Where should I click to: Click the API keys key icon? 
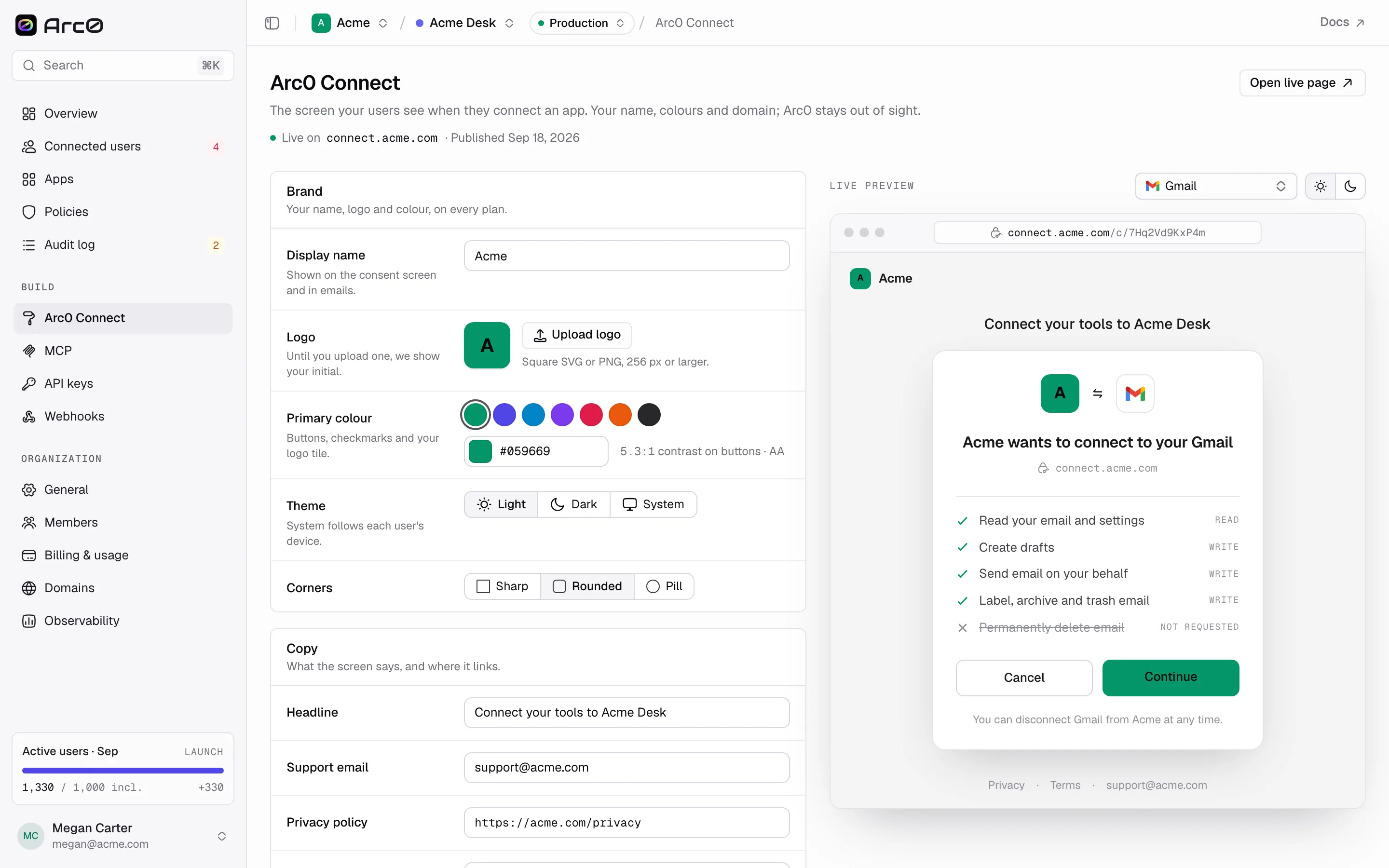pyautogui.click(x=29, y=383)
